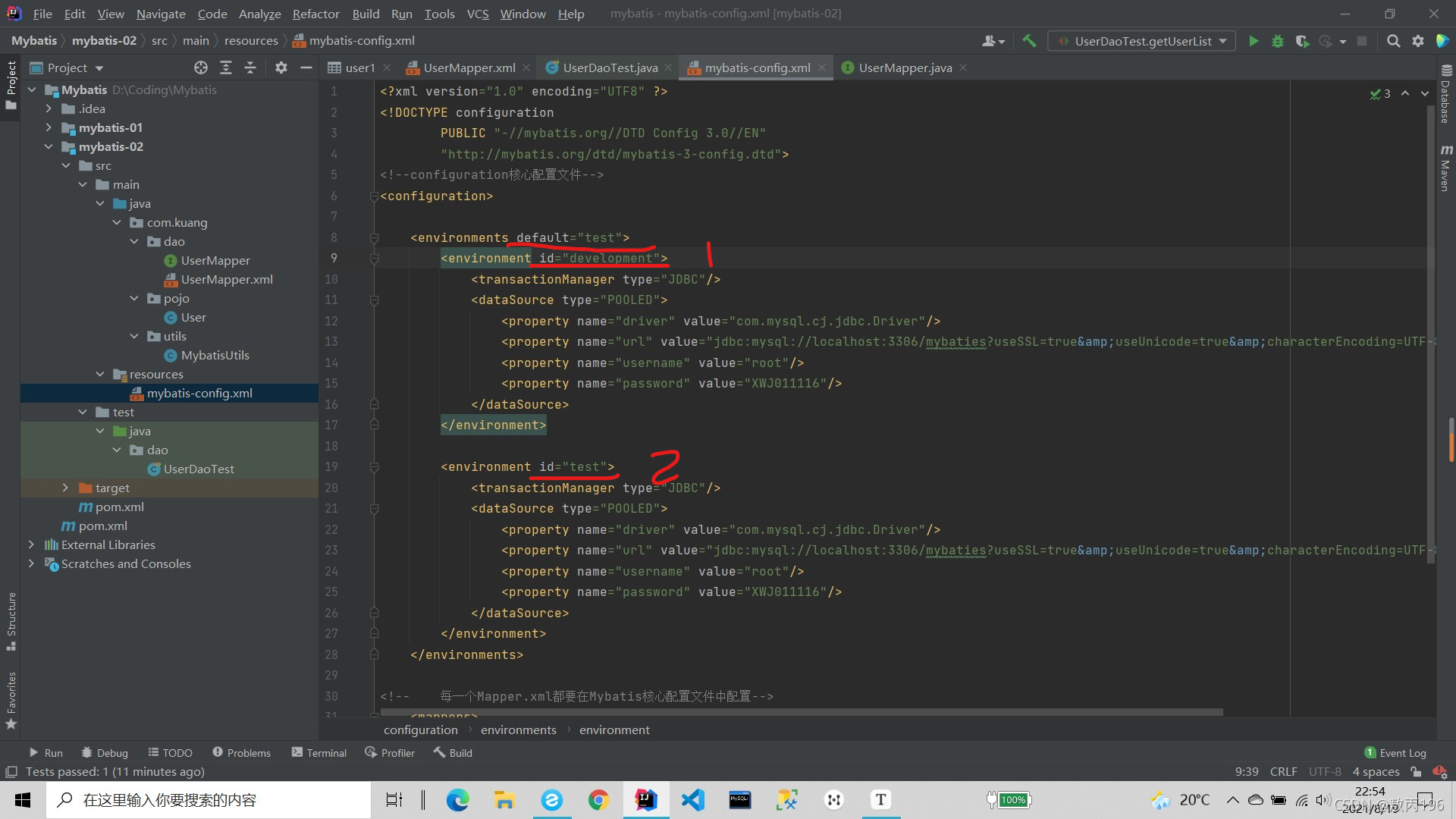Start debugging with the bug icon
Screen dimensions: 1456x819
(x=1278, y=41)
